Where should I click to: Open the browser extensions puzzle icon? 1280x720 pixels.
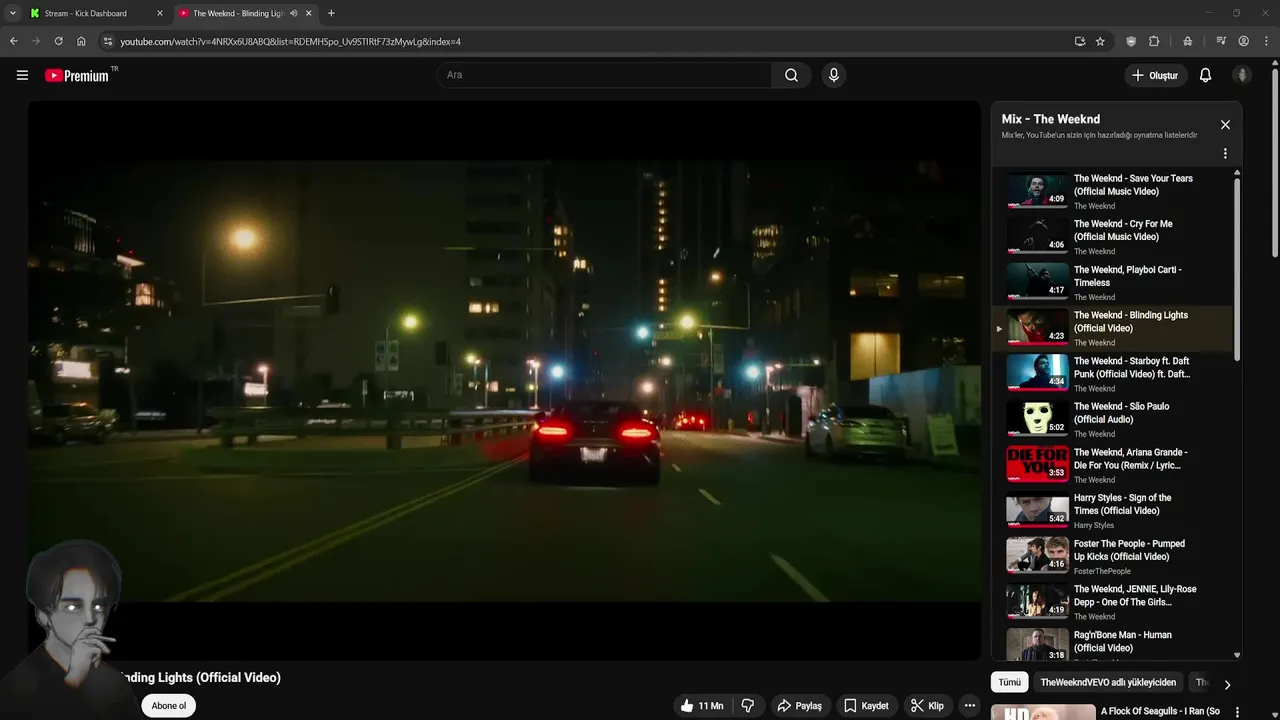pyautogui.click(x=1154, y=41)
